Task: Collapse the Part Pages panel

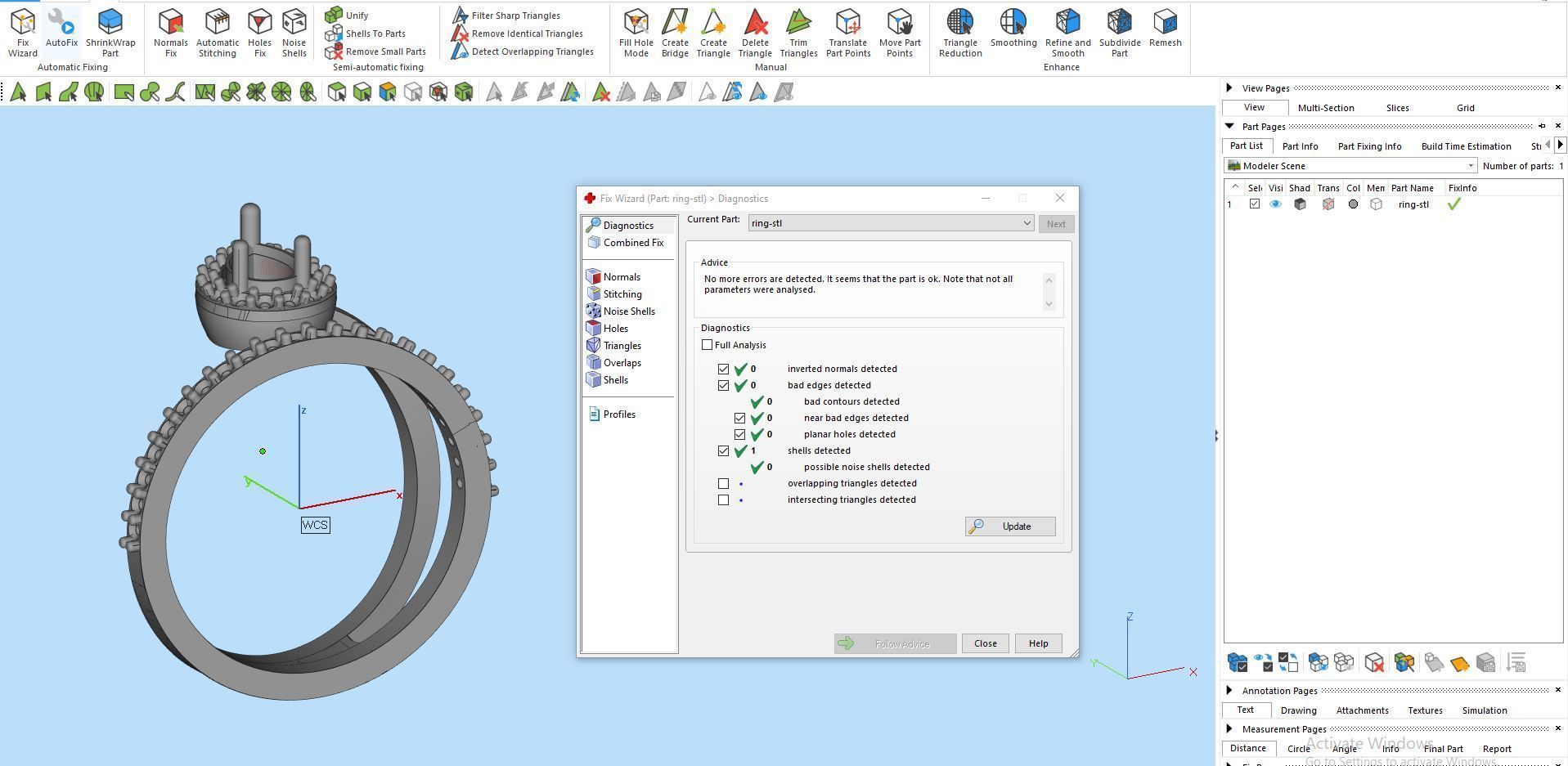Action: [x=1229, y=126]
